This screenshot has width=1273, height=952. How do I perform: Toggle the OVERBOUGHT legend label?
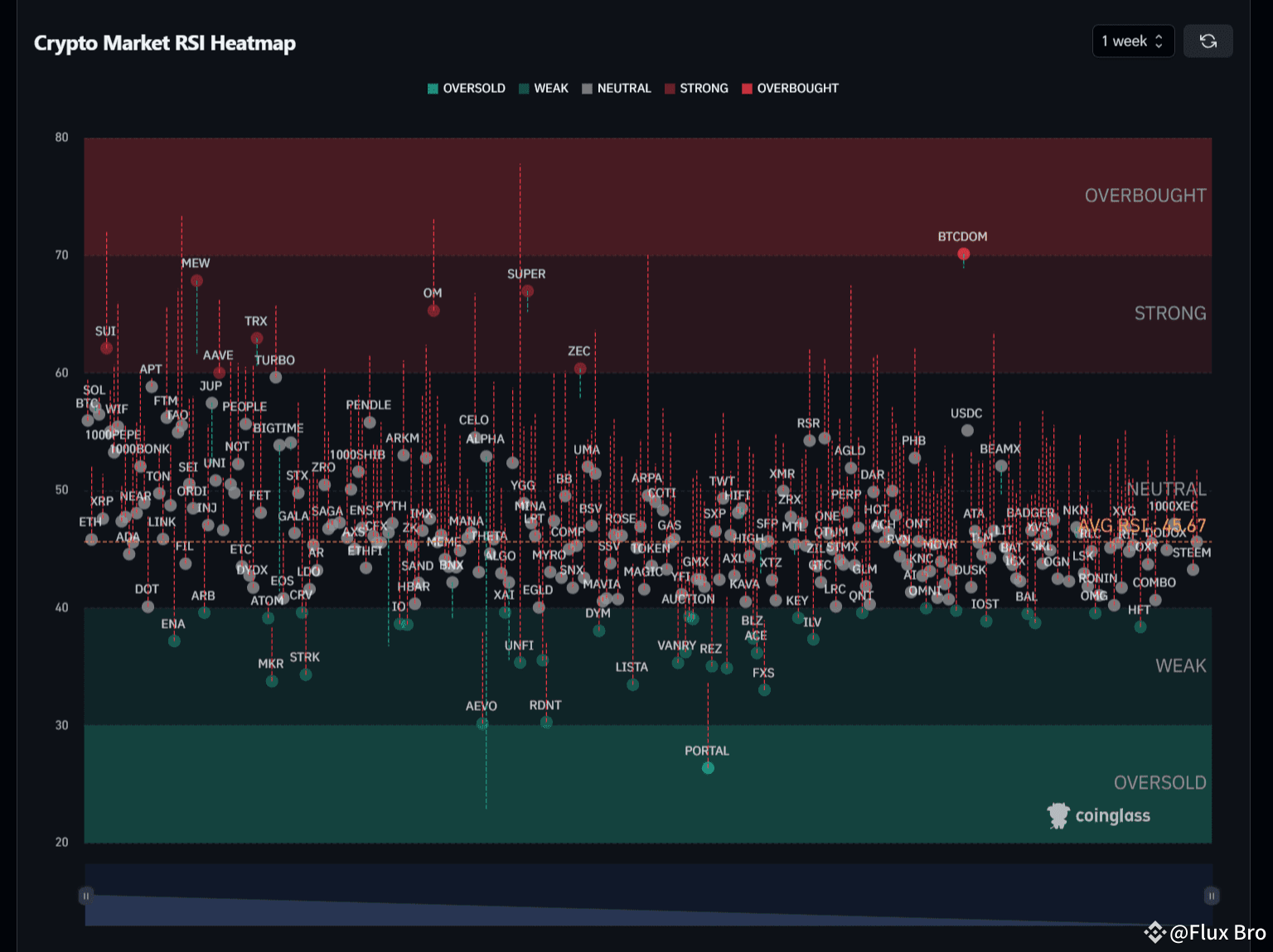[x=798, y=88]
